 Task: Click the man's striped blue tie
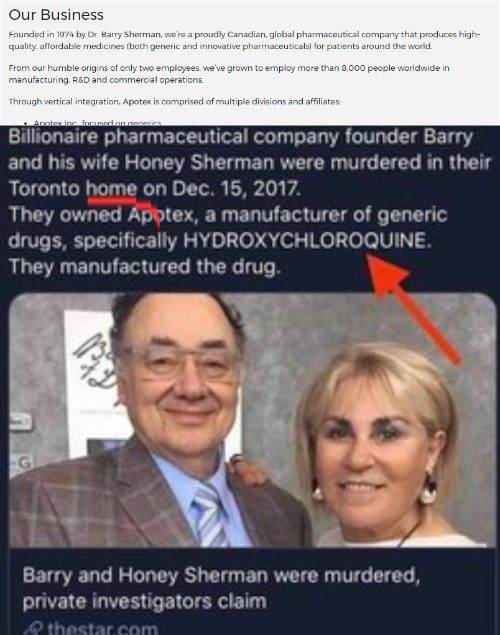(211, 514)
